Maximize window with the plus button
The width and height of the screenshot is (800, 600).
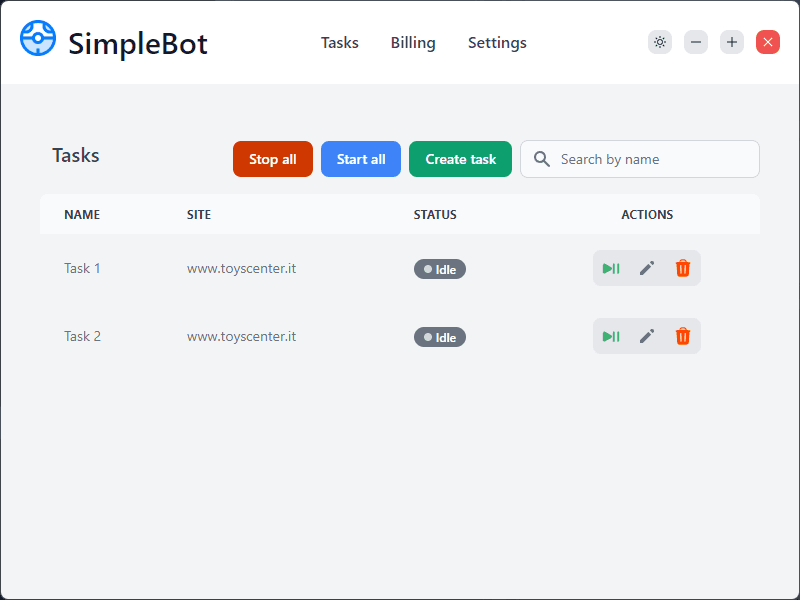[732, 42]
